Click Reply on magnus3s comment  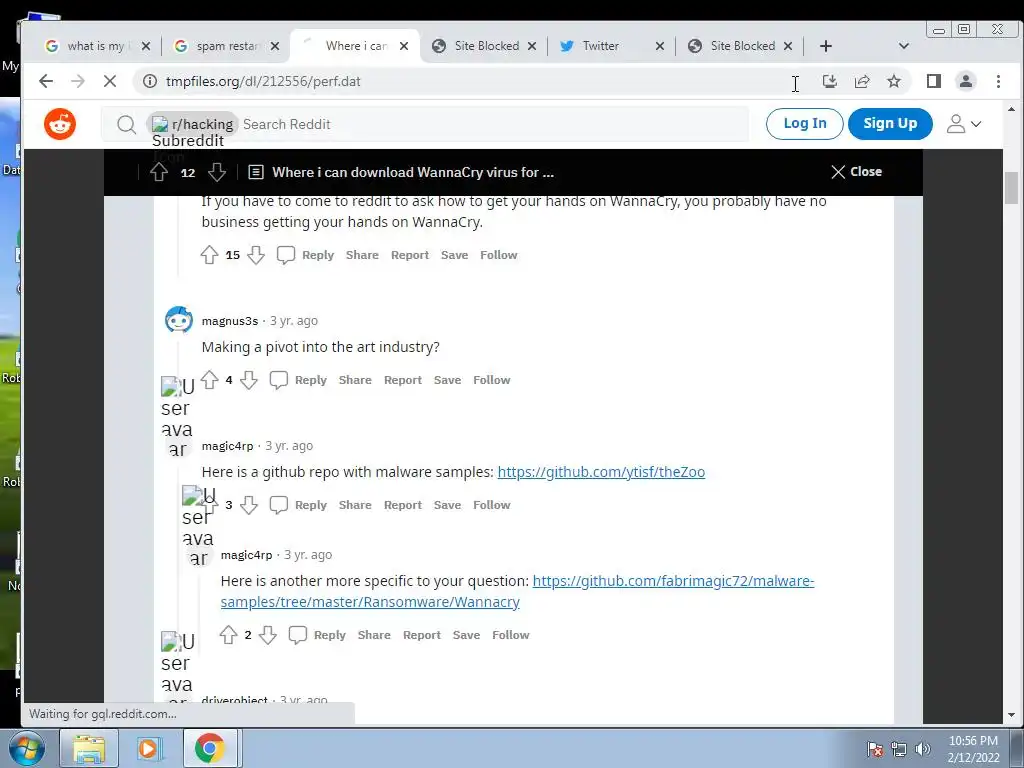pyautogui.click(x=310, y=380)
